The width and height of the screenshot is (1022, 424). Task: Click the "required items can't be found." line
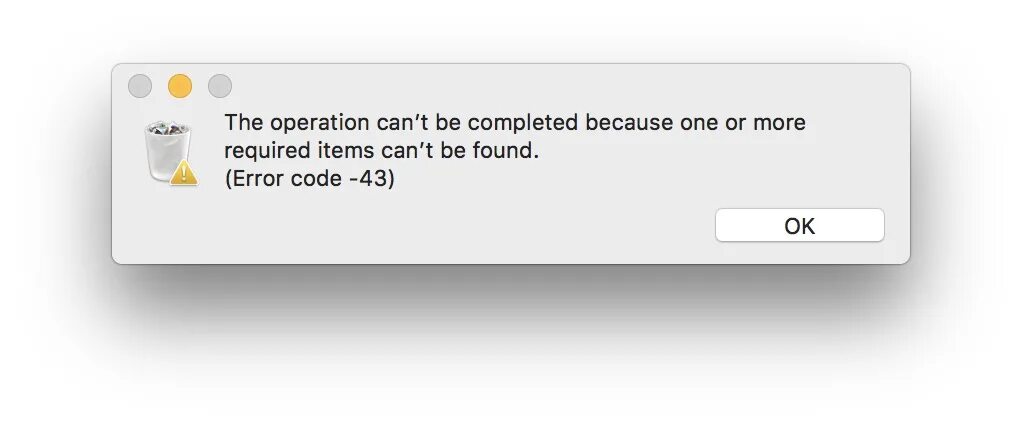[x=382, y=151]
